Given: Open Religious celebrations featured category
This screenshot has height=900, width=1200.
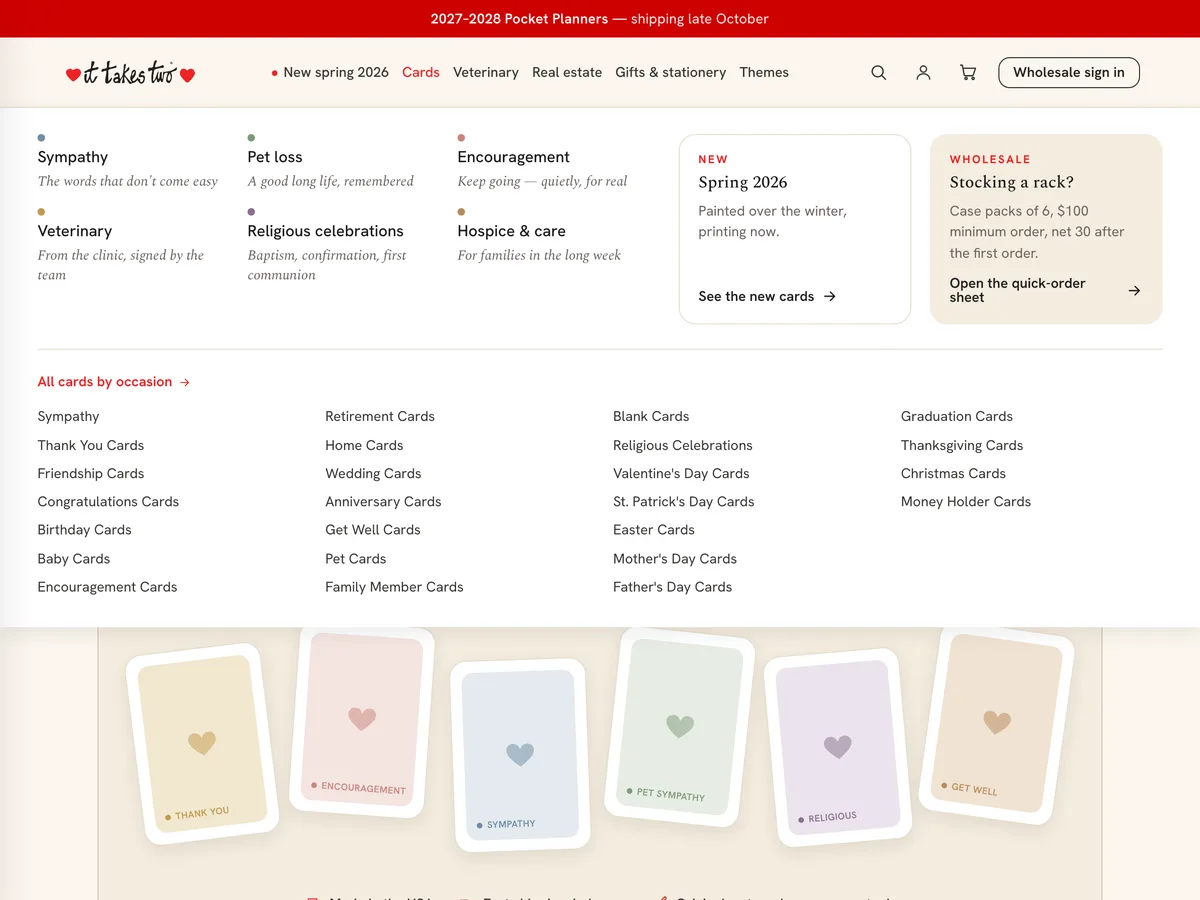Looking at the screenshot, I should (326, 231).
